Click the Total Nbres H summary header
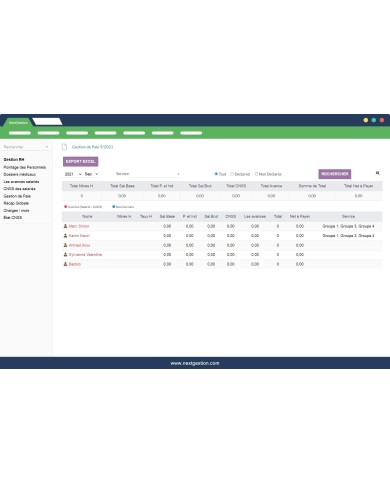 click(81, 186)
